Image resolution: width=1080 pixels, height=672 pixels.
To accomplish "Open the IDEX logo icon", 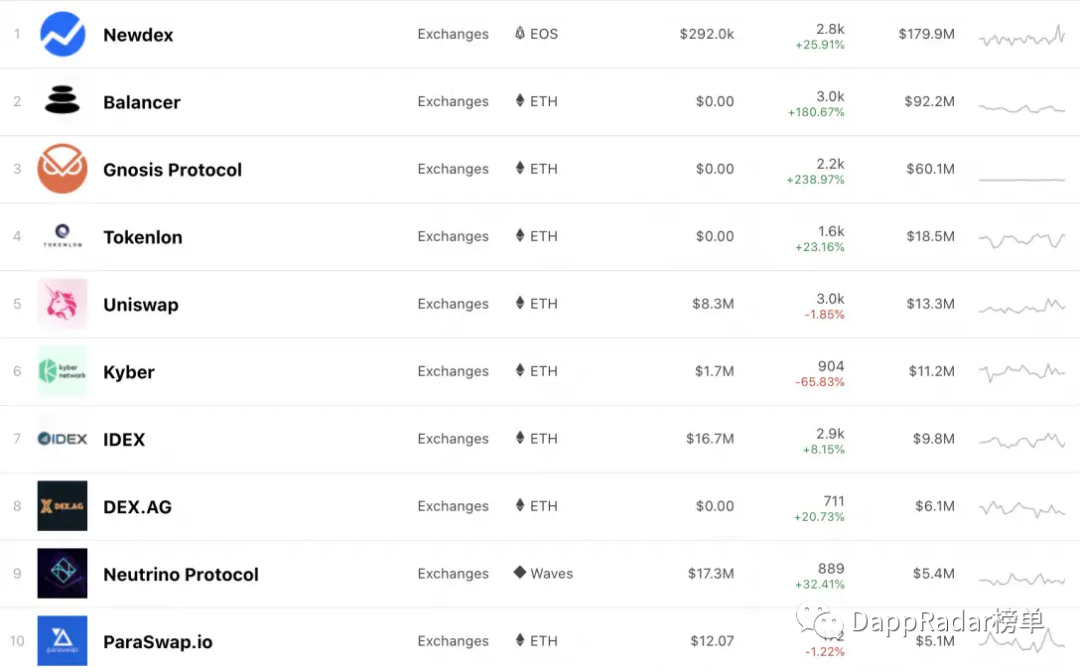I will [x=62, y=439].
